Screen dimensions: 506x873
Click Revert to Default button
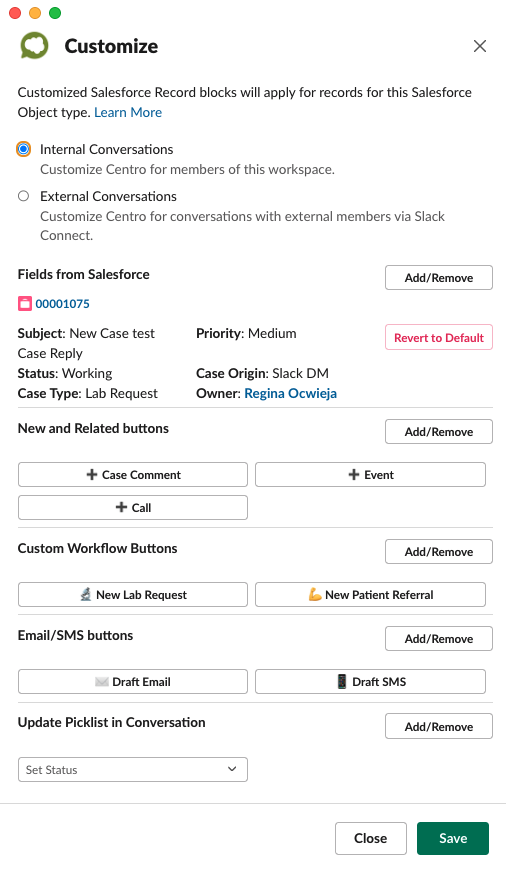pos(439,337)
